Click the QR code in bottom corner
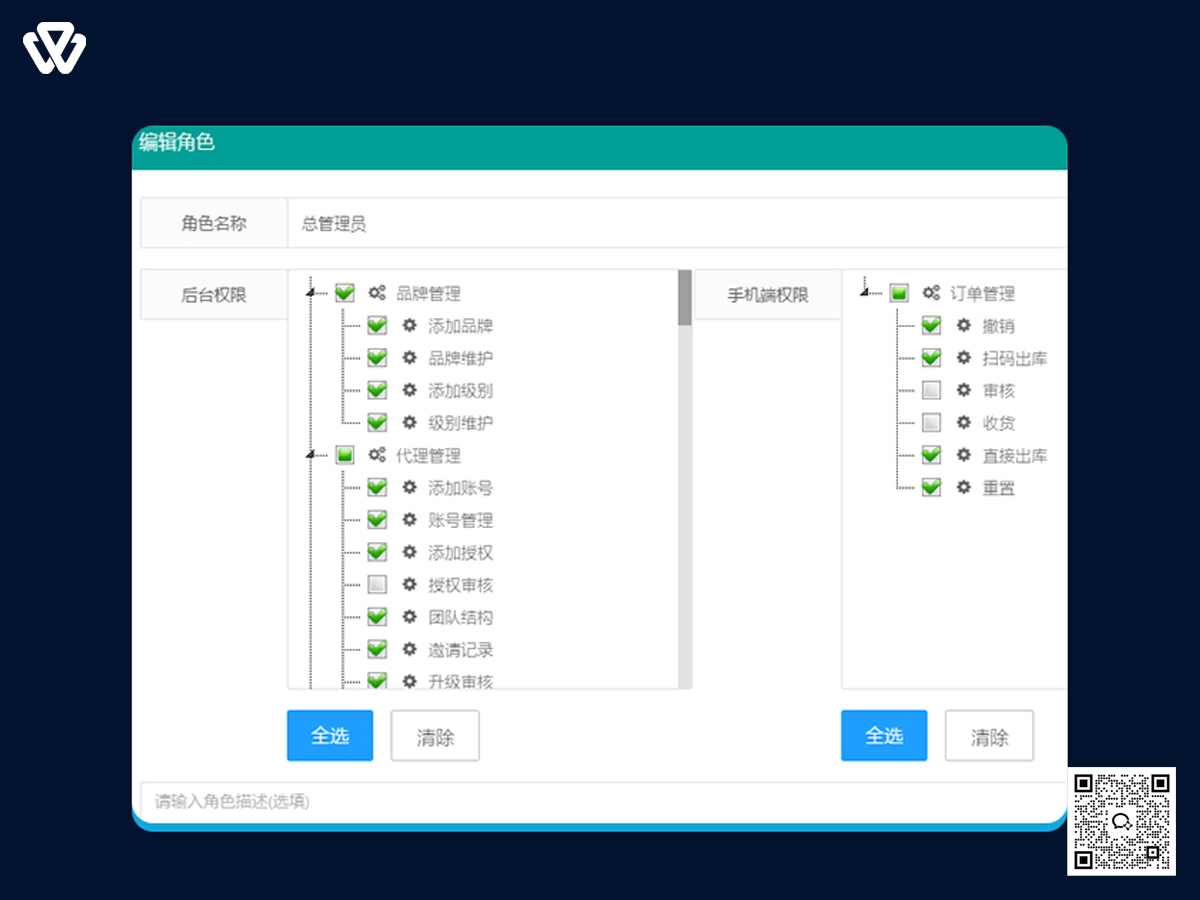Screen dimensions: 1200x900 coord(1121,821)
